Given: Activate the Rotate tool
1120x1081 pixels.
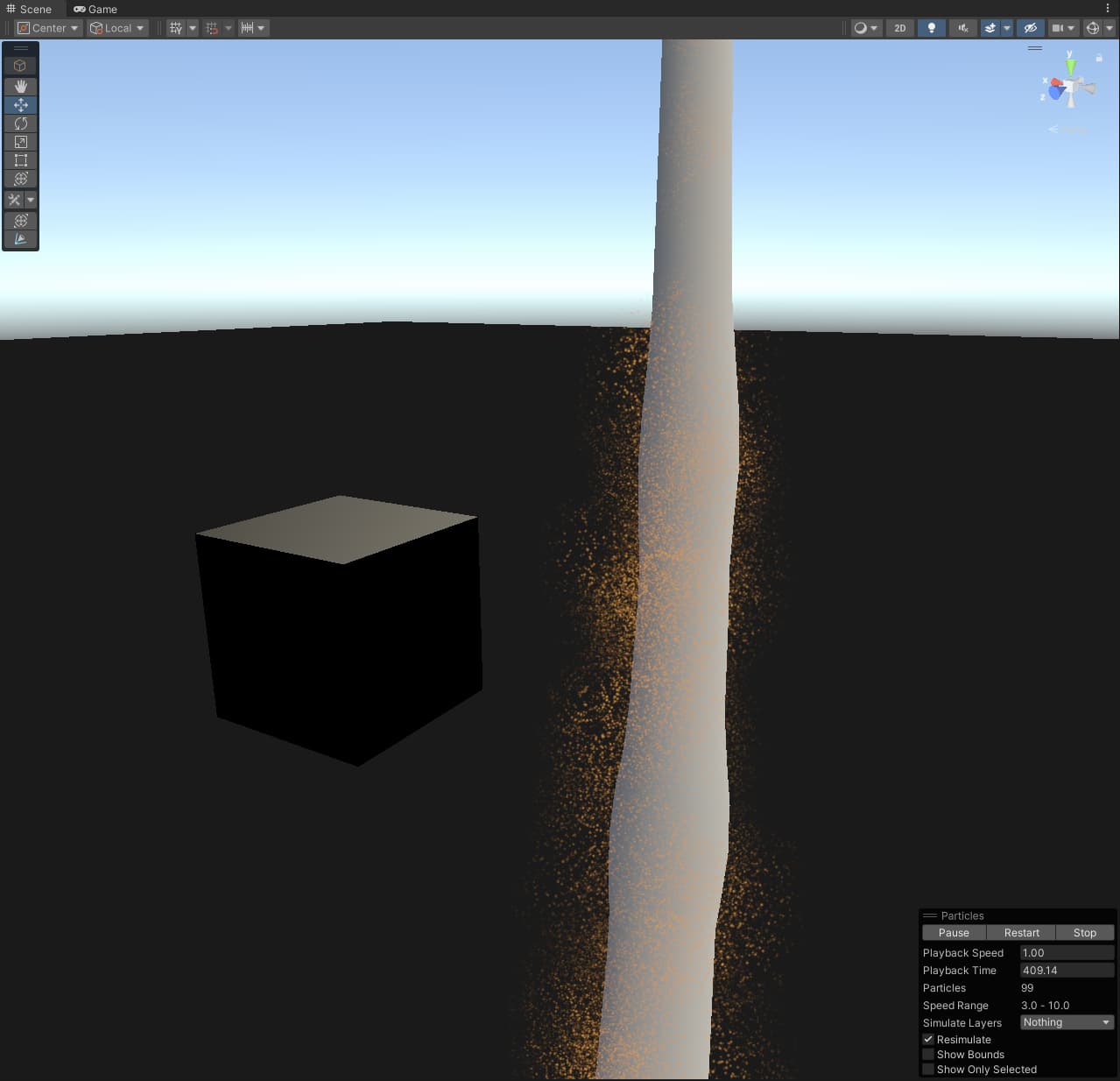Looking at the screenshot, I should click(20, 123).
